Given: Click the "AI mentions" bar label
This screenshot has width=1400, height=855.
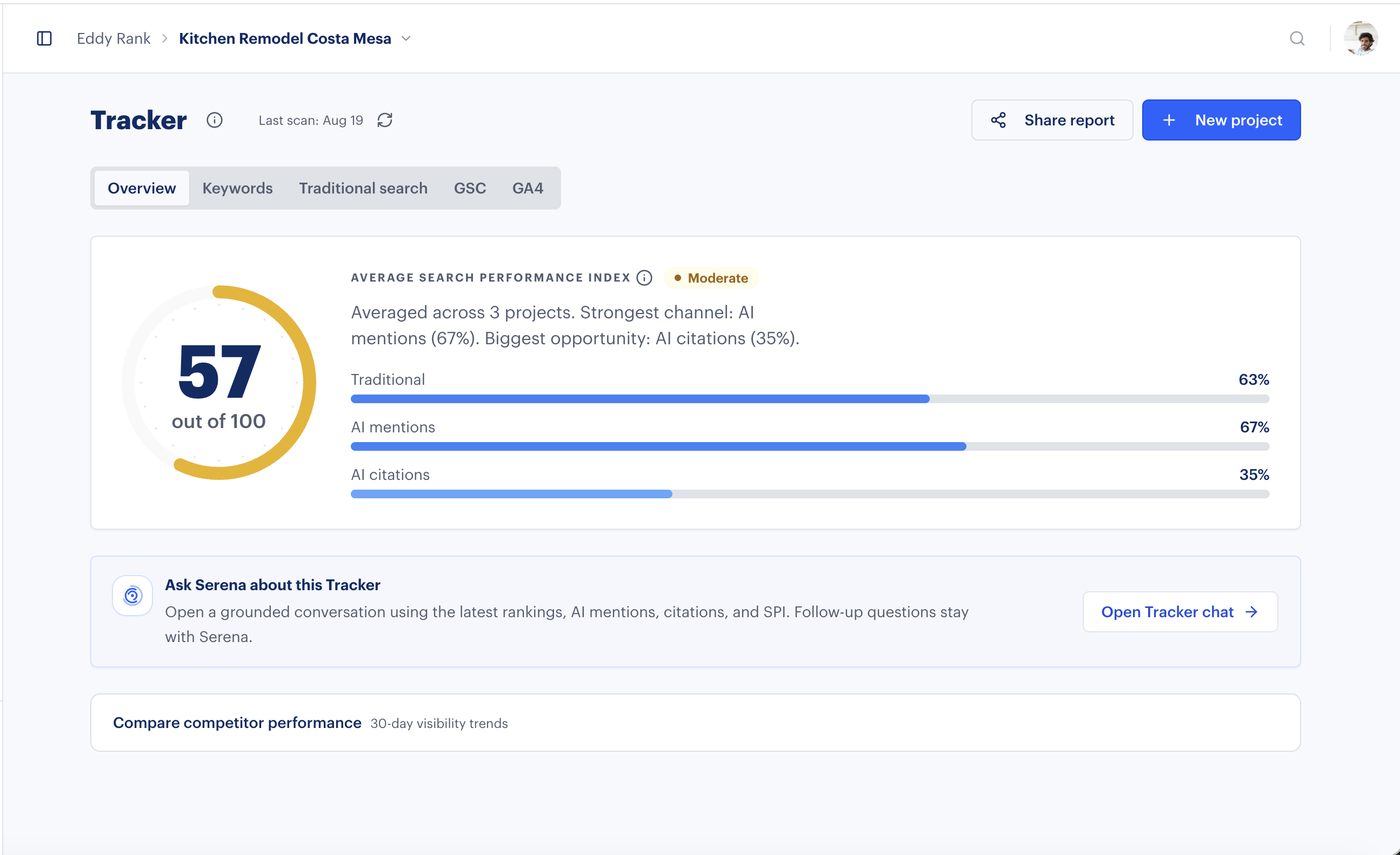Looking at the screenshot, I should coord(393,427).
